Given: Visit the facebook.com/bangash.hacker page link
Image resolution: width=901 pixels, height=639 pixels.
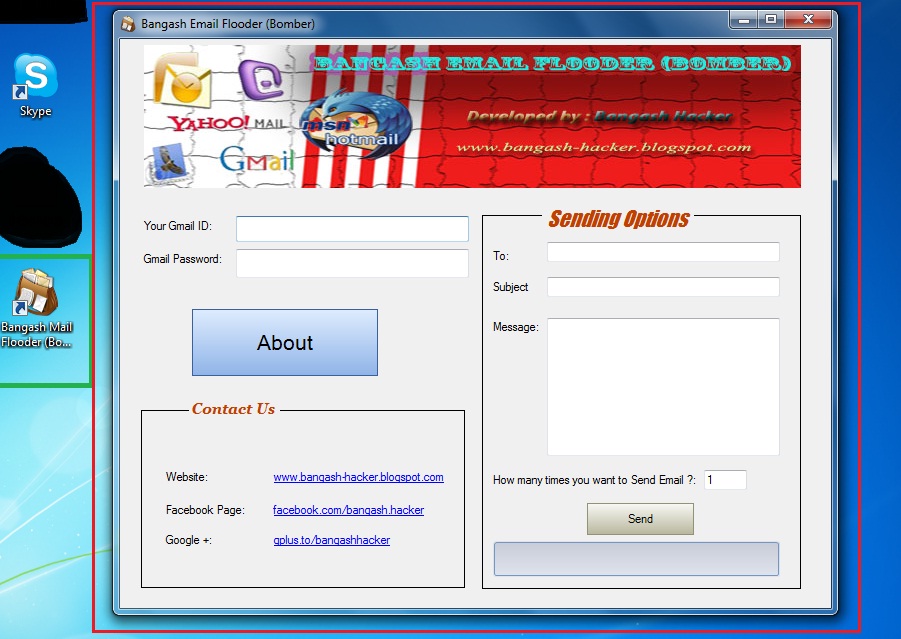Looking at the screenshot, I should pyautogui.click(x=348, y=509).
